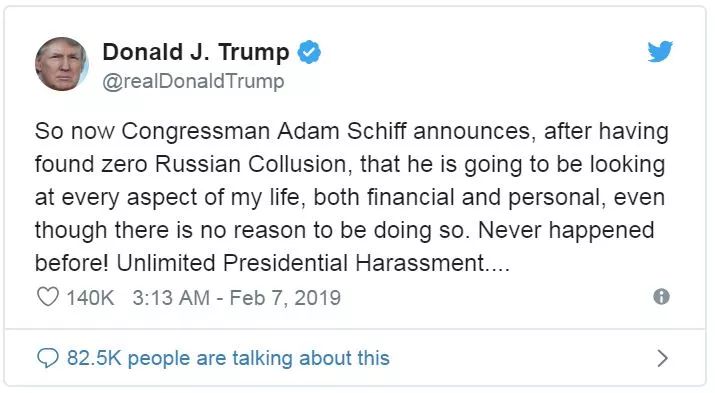Open the 3:13 AM timestamp link
The width and height of the screenshot is (715, 393).
171,298
